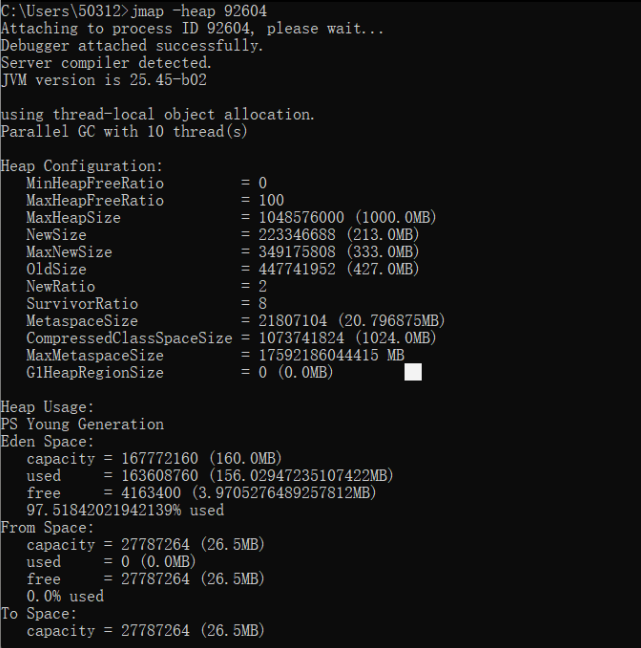The height and width of the screenshot is (648, 641).
Task: Click the MaxHeapSize value 1048576000
Action: (x=301, y=217)
